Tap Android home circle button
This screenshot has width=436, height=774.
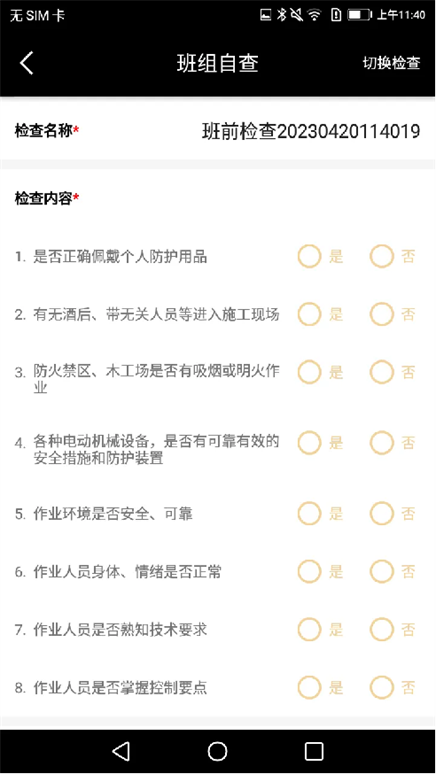coord(218,751)
